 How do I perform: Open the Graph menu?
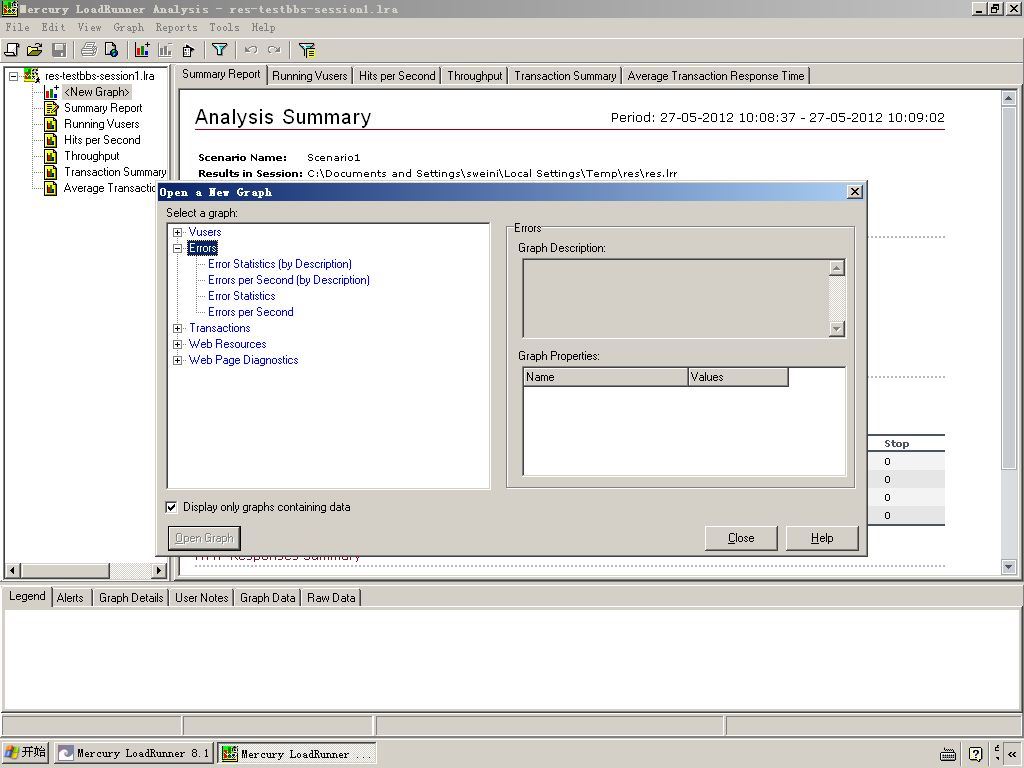(128, 27)
